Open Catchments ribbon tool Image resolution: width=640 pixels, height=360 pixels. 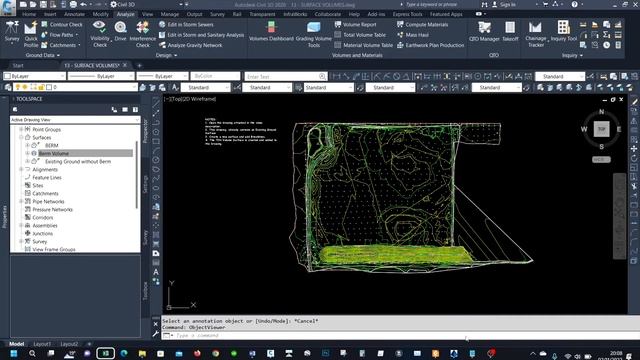60,45
